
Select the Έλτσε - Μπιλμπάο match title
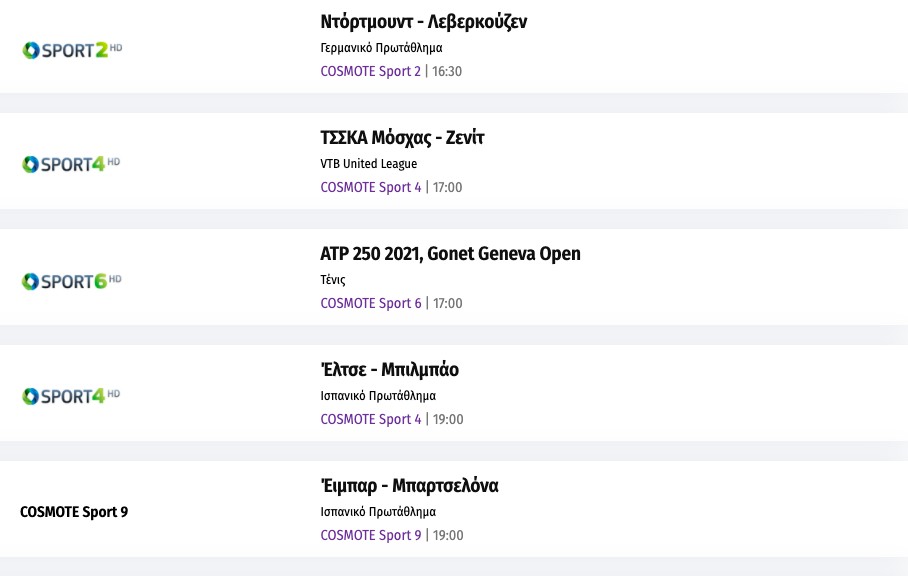coord(389,370)
